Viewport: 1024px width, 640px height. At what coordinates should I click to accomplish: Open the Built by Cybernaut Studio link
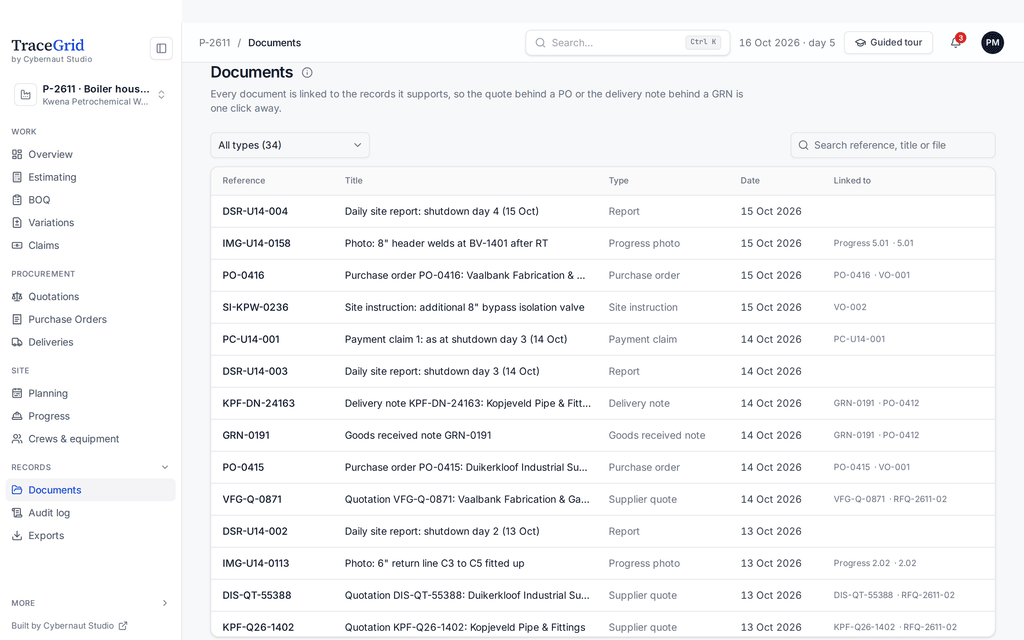click(x=69, y=626)
